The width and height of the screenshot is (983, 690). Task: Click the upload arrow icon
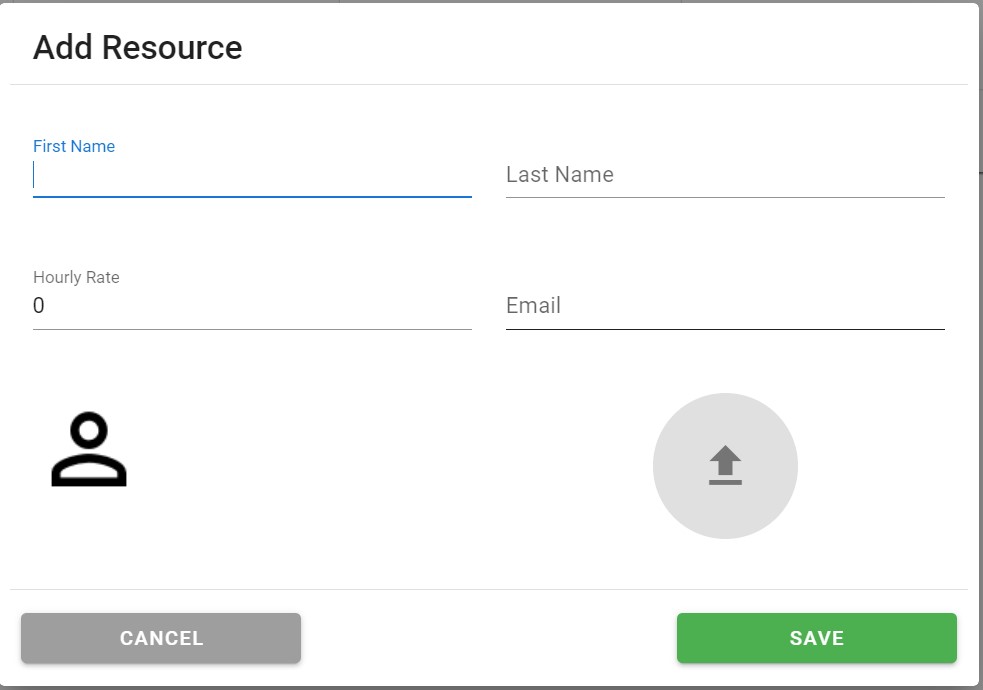[x=725, y=466]
